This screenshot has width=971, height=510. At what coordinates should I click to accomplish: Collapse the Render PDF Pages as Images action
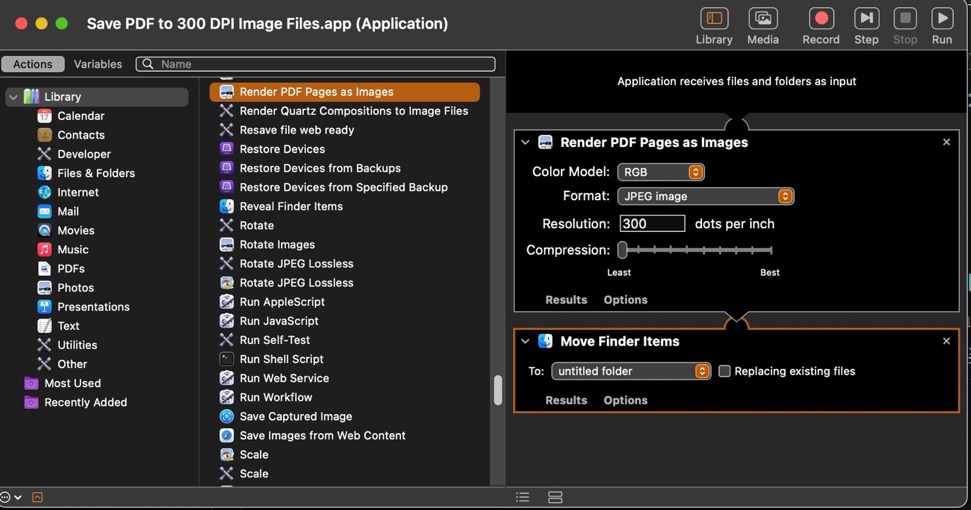coord(525,143)
